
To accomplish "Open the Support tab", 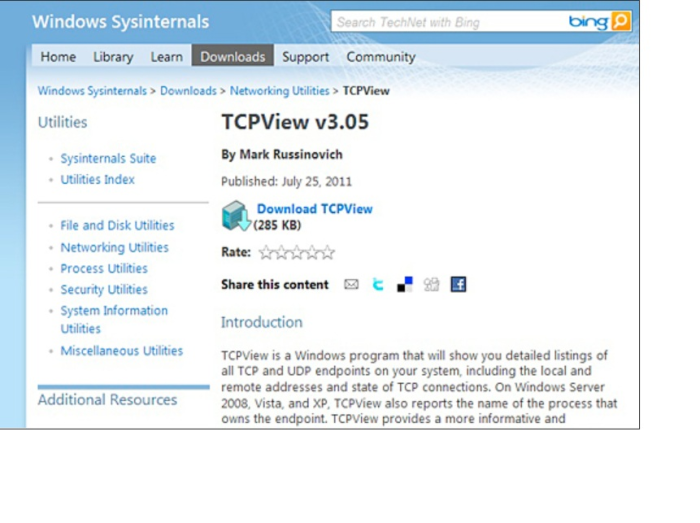I will point(305,57).
